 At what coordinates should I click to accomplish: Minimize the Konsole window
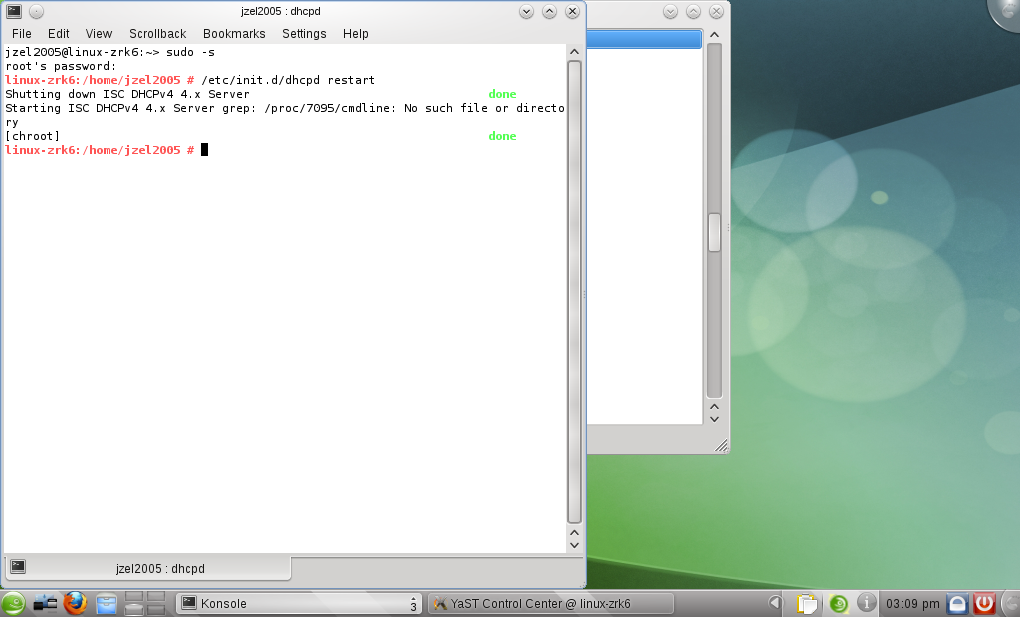tap(526, 11)
